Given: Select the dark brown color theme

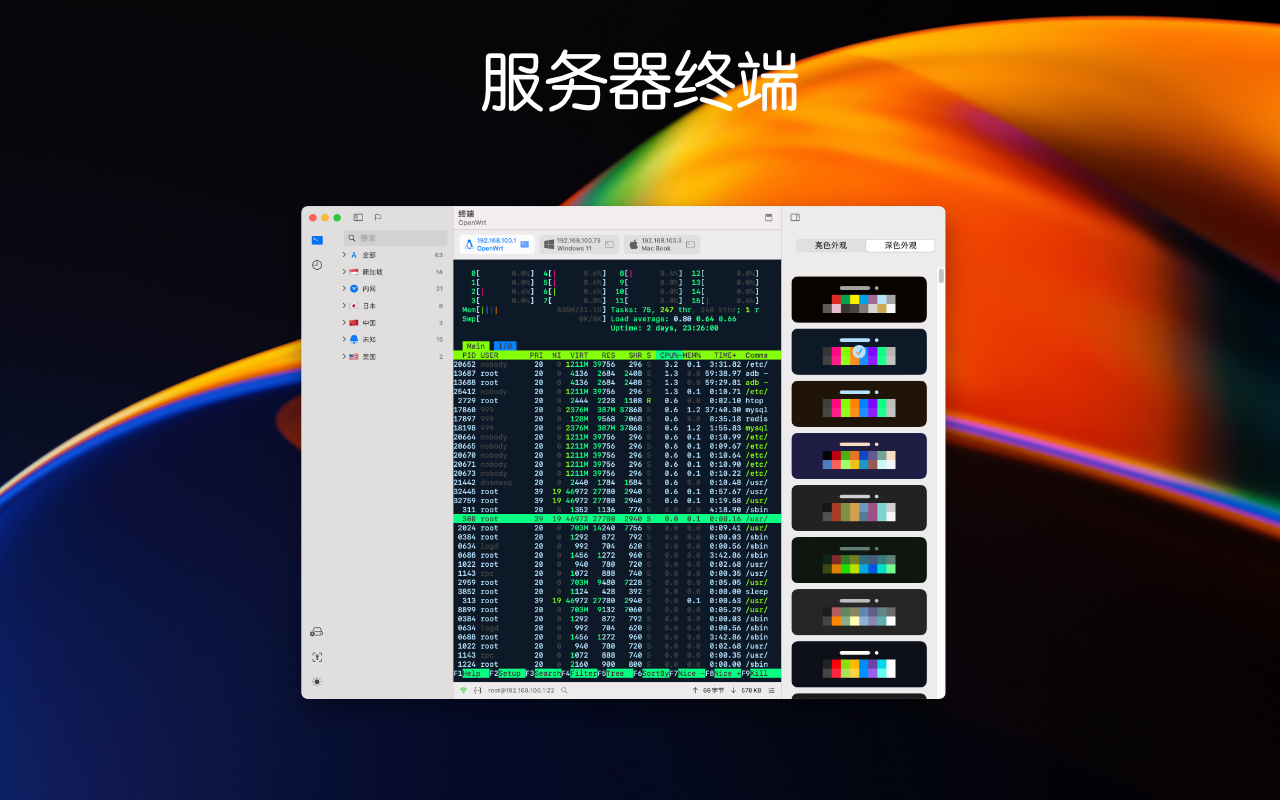Looking at the screenshot, I should pos(859,404).
